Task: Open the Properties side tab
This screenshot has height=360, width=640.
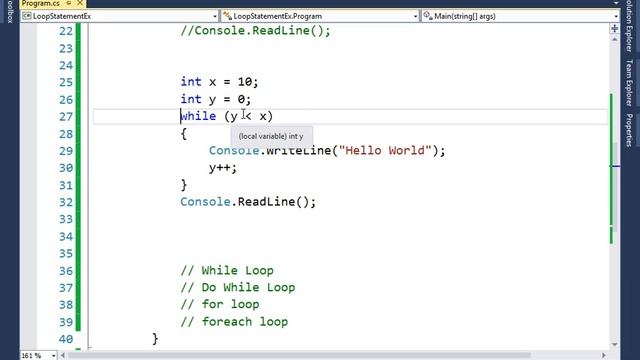Action: 629,130
